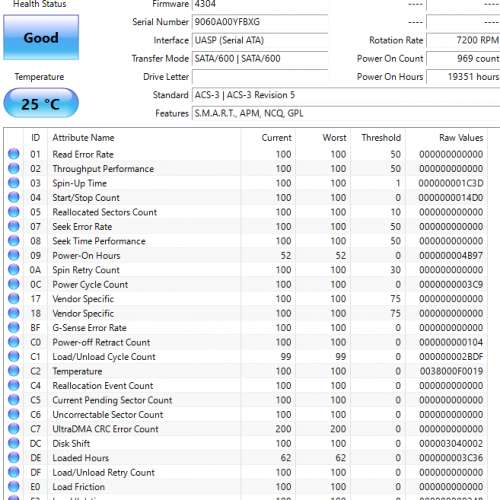Click the status icon for Seek Error Rate

(14, 226)
